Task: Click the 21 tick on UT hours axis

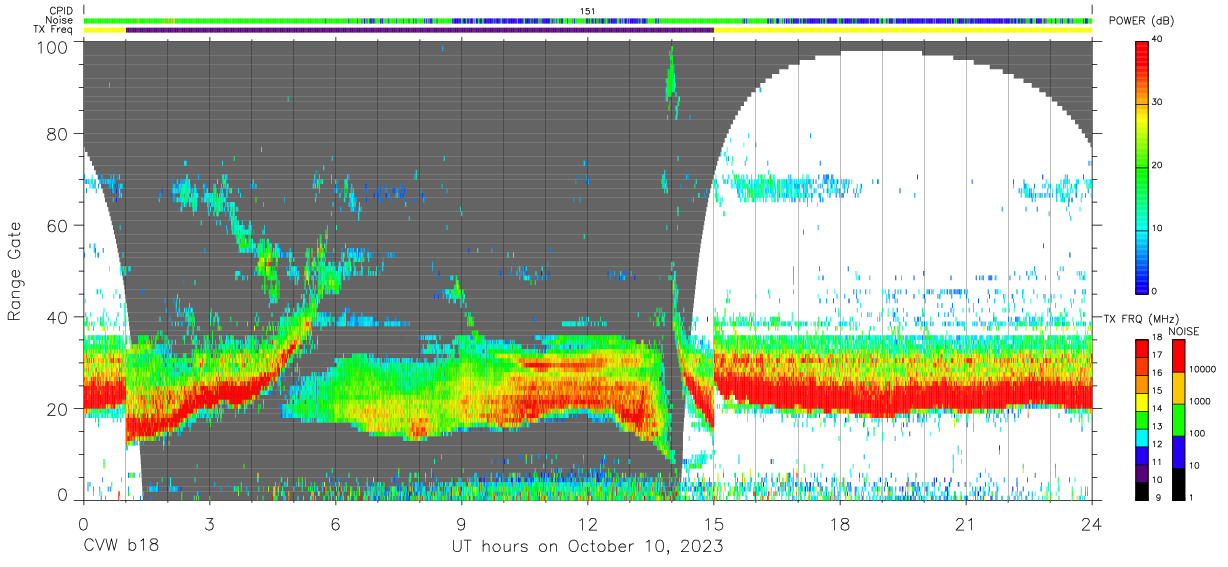Action: [966, 524]
